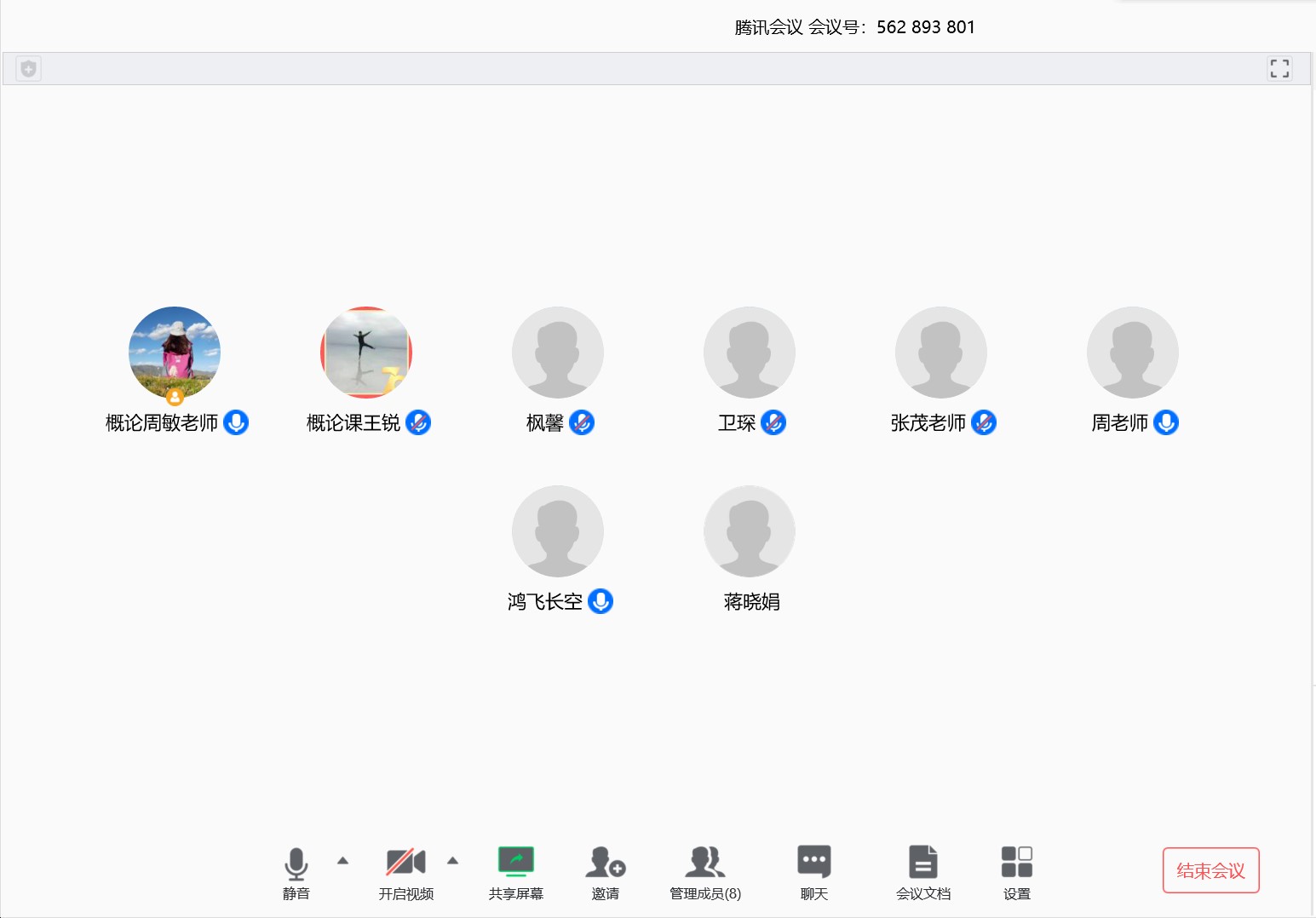
Task: Open 会议文档 meeting documents
Action: click(x=922, y=862)
